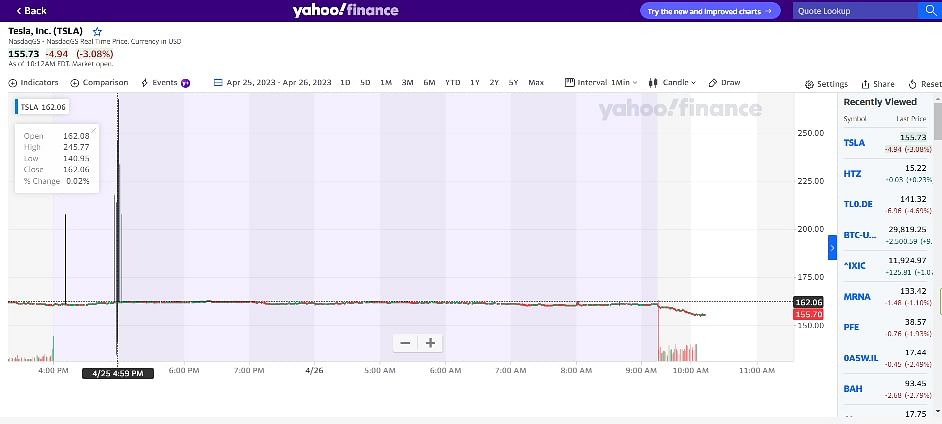942x424 pixels.
Task: Open the Candle chart type dropdown
Action: coord(672,83)
